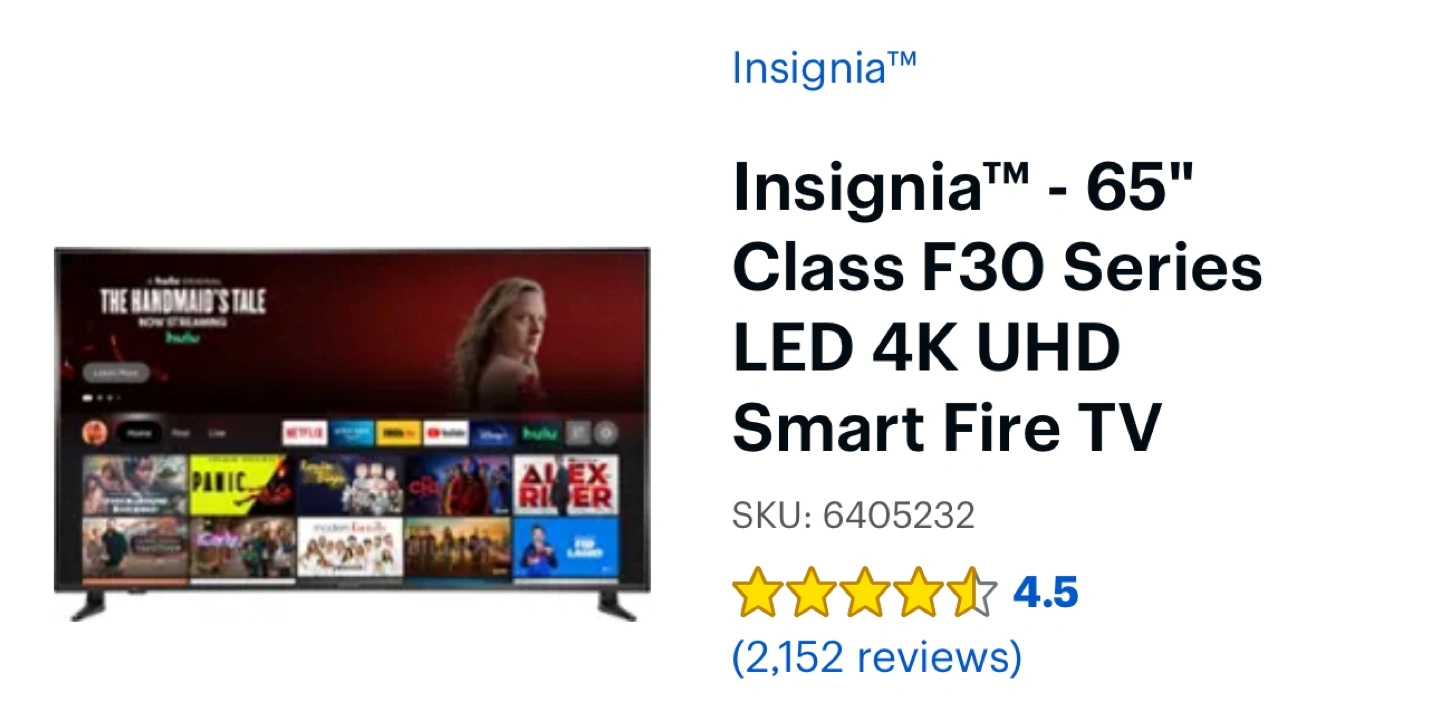Click the orange profile avatar on TV screen

[95, 433]
